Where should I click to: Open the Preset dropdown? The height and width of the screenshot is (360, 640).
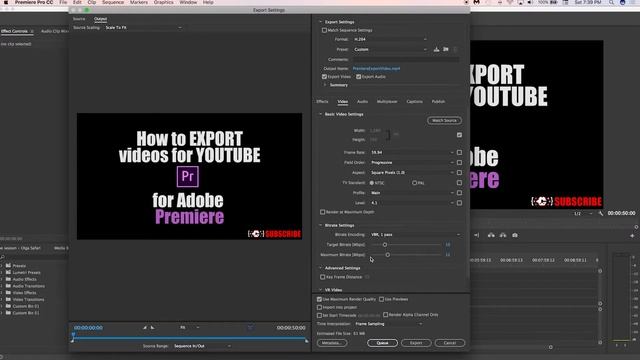[390, 49]
